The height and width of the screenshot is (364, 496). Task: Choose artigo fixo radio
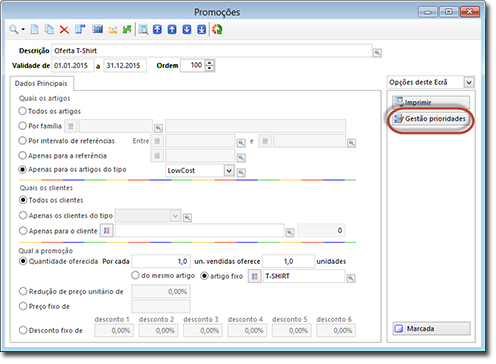pos(204,276)
